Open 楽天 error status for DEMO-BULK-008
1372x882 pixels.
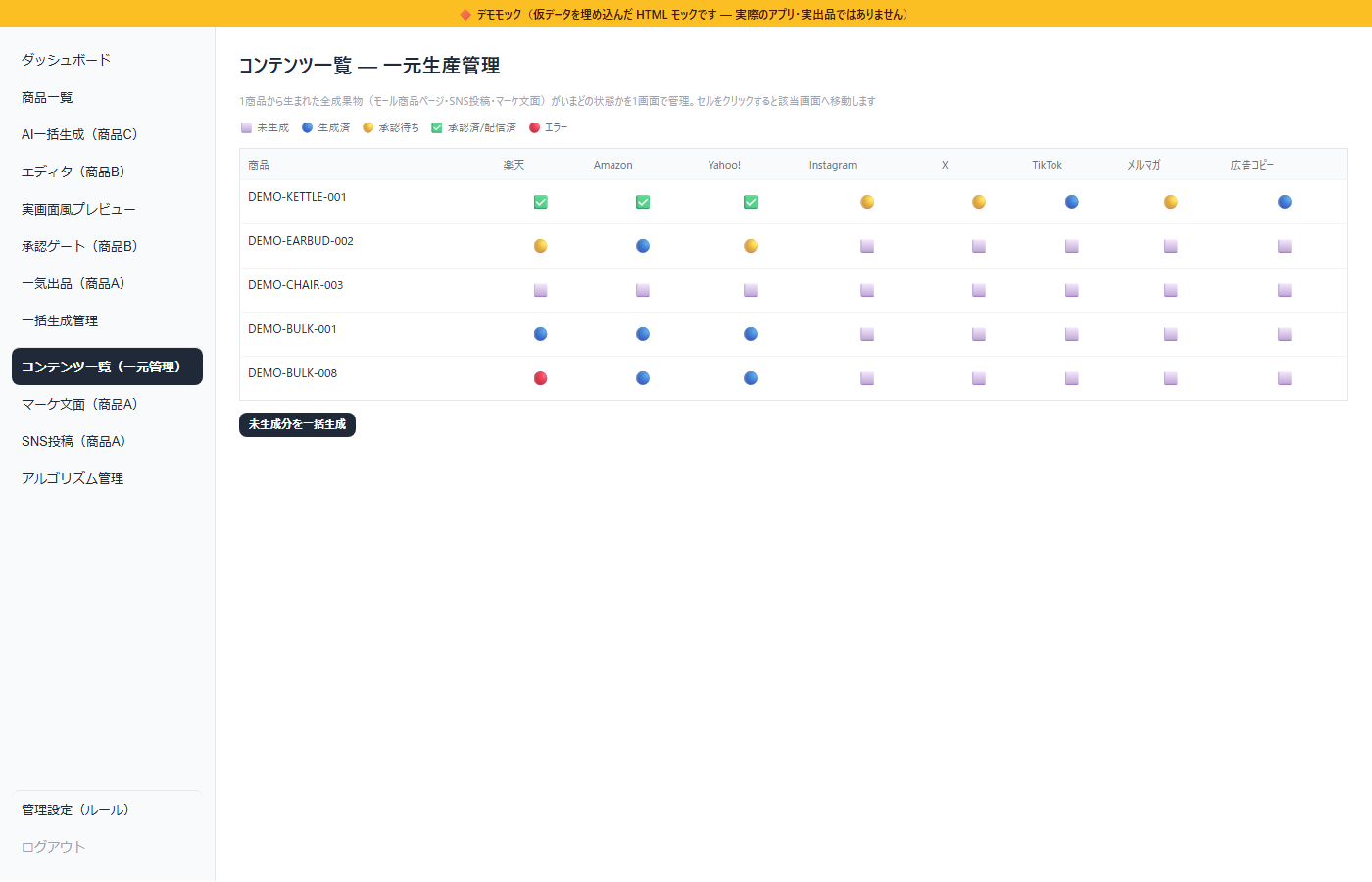point(540,378)
